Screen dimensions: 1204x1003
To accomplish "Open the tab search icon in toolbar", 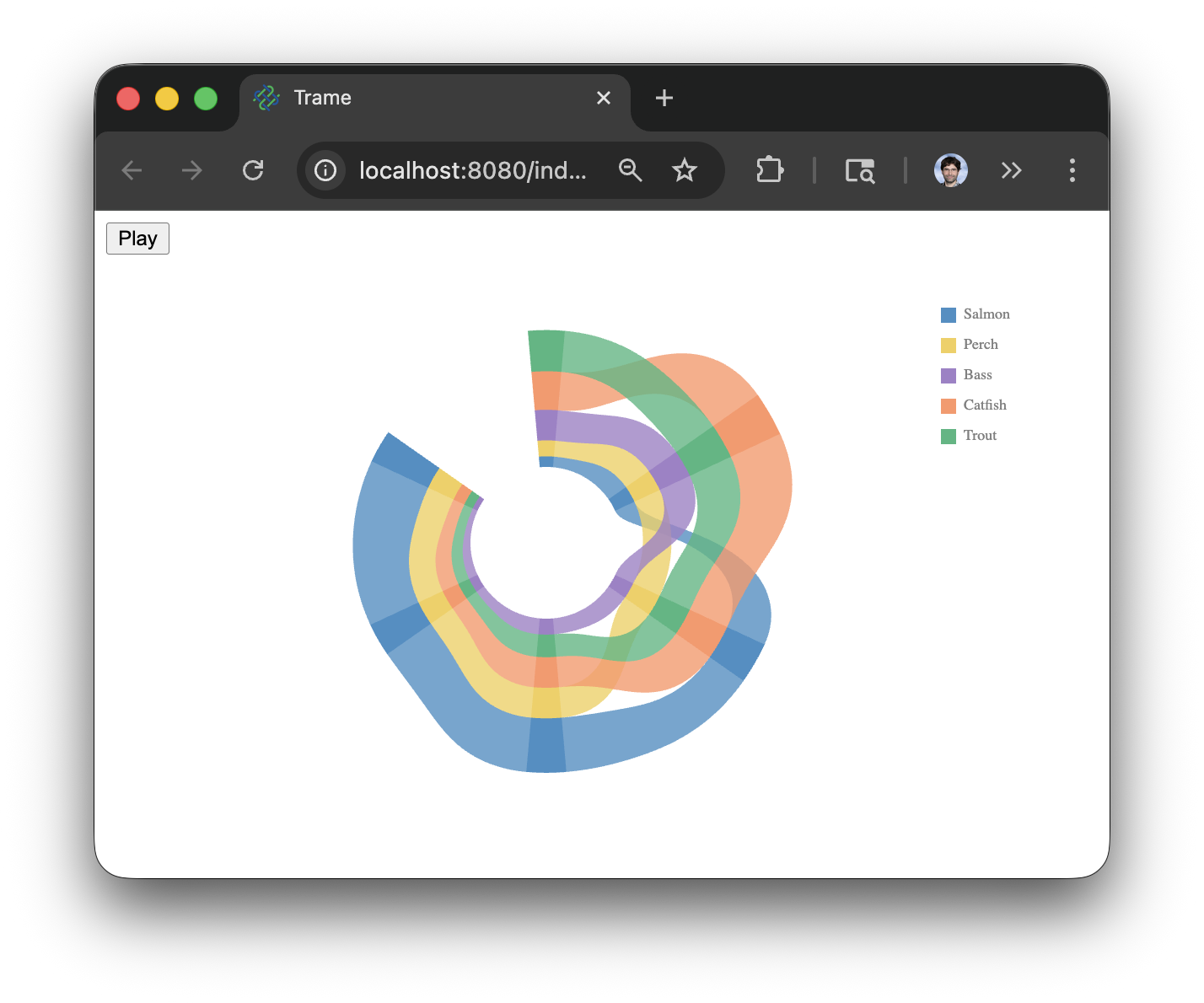I will [x=860, y=170].
